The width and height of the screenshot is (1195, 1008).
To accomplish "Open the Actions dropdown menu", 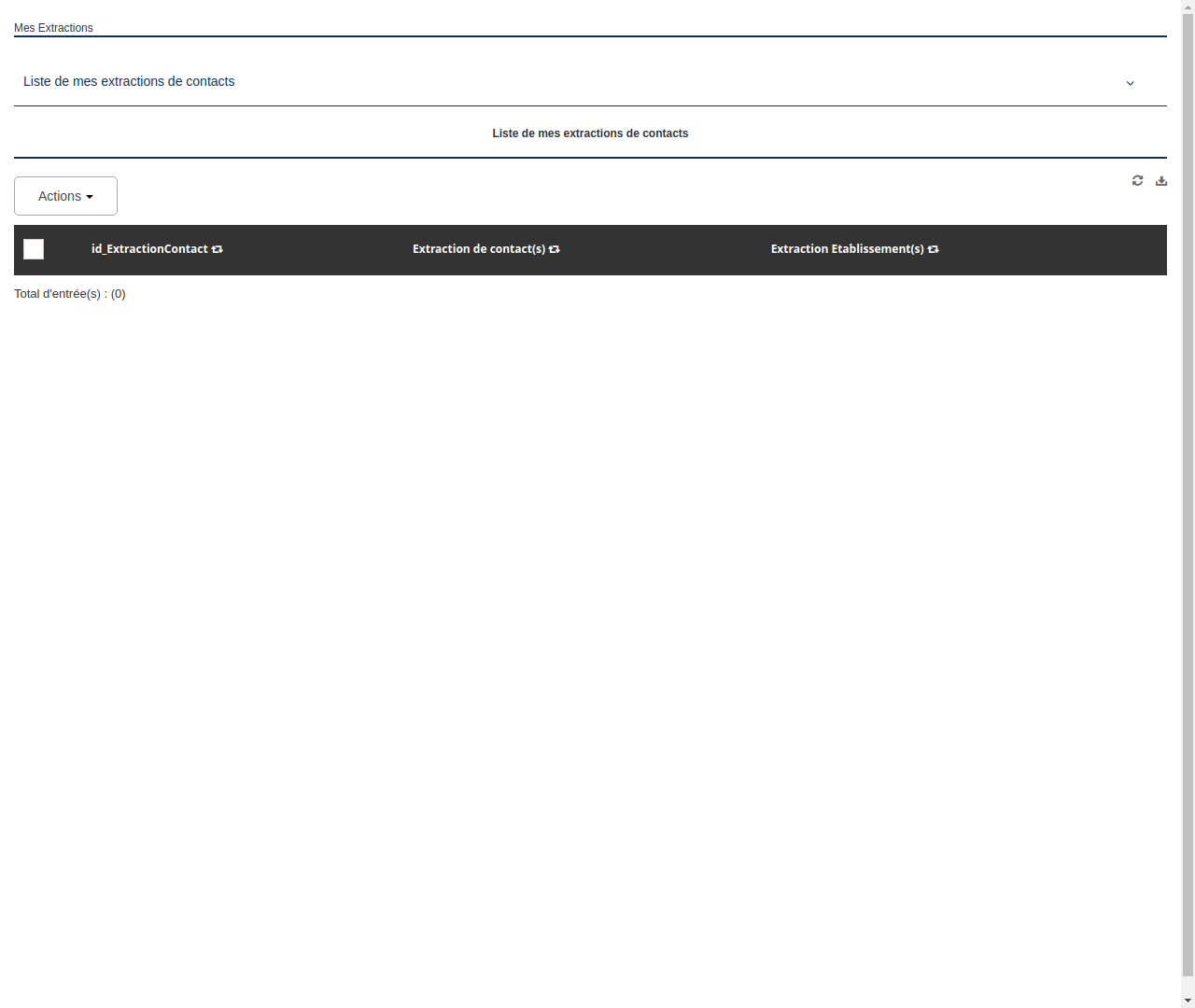I will [65, 196].
